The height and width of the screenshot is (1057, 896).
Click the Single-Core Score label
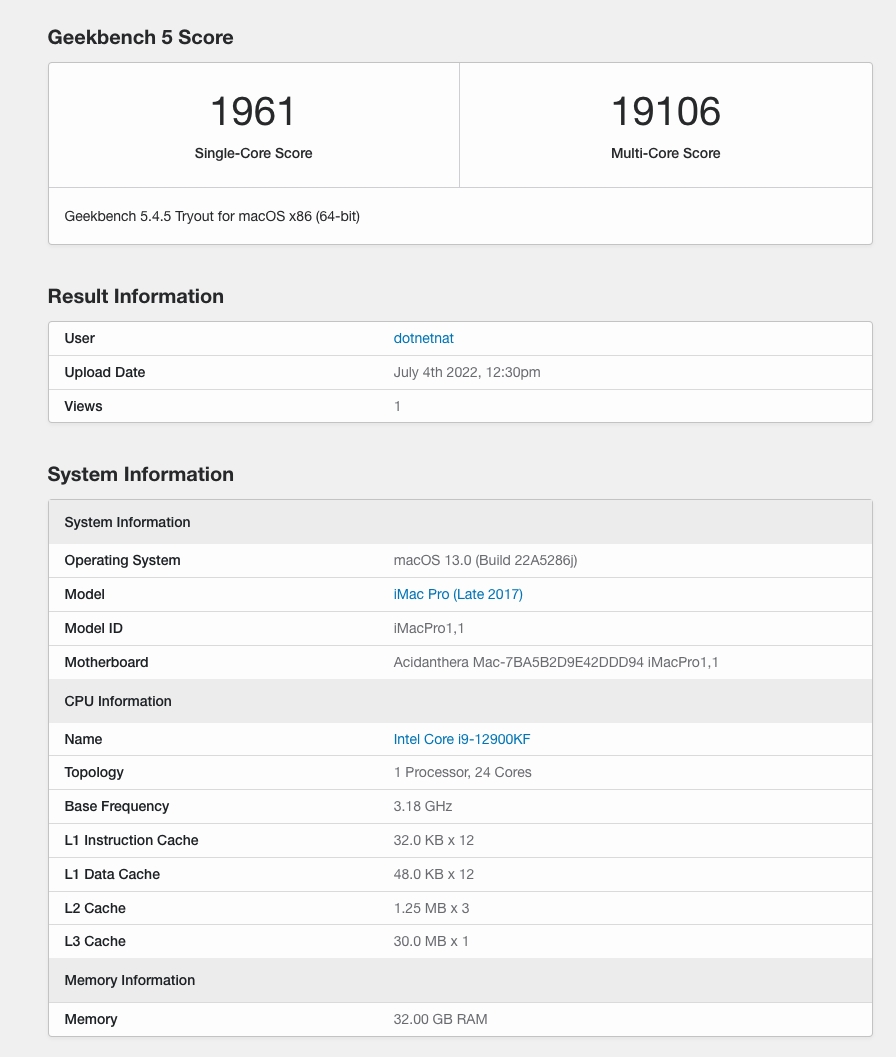pos(253,153)
